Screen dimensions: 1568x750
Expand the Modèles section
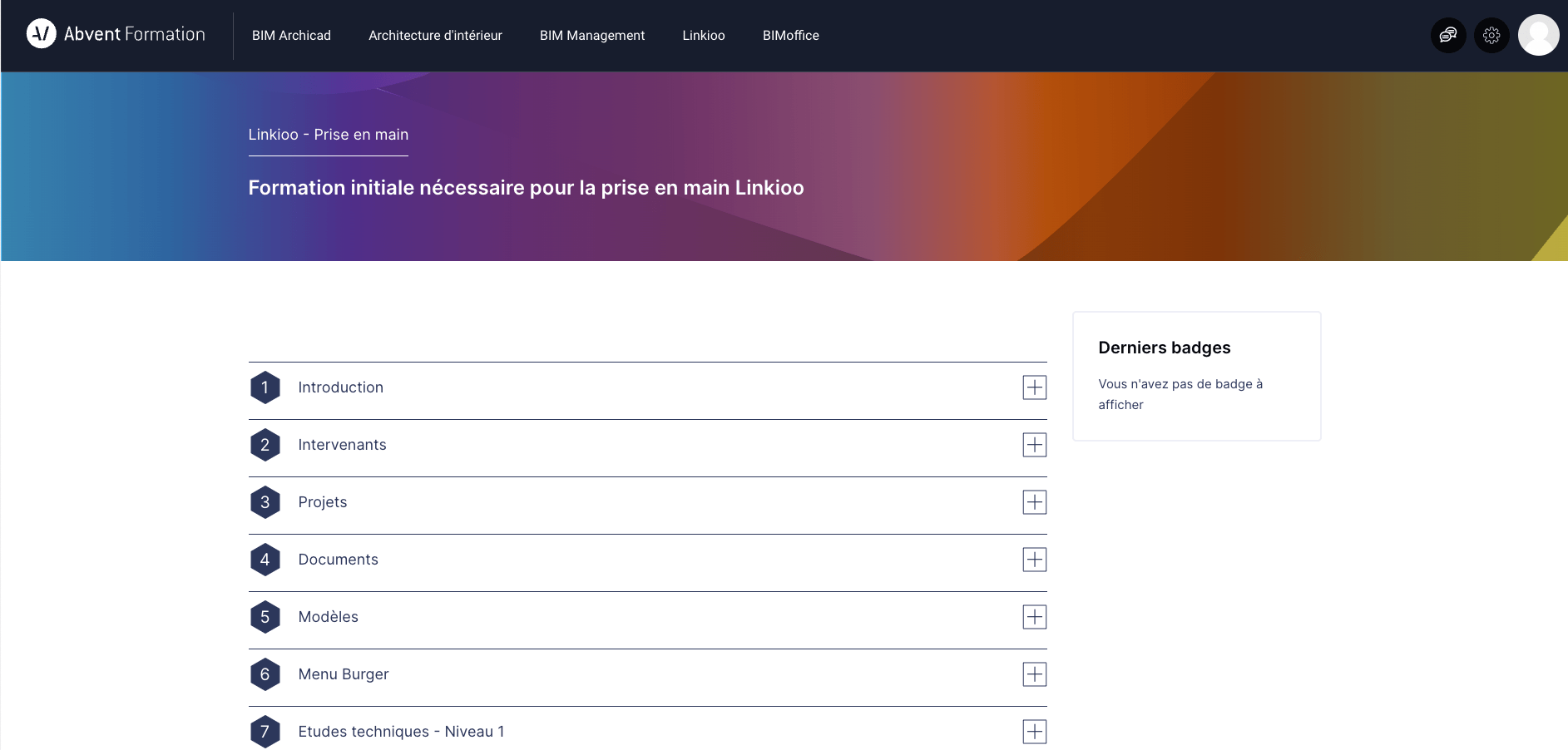[x=1034, y=617]
